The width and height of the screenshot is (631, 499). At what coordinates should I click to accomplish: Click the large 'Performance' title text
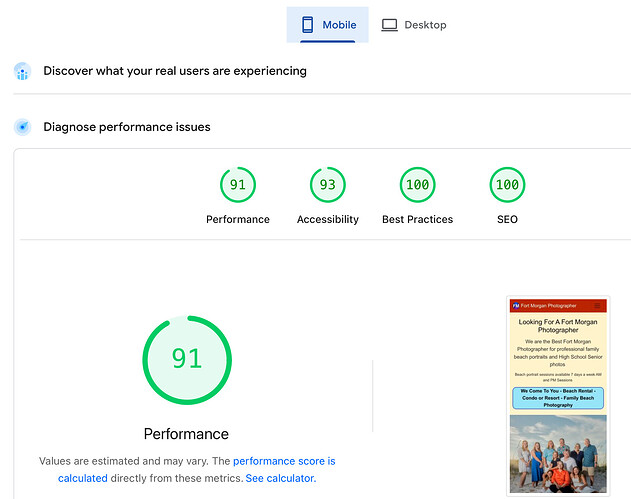tap(186, 434)
